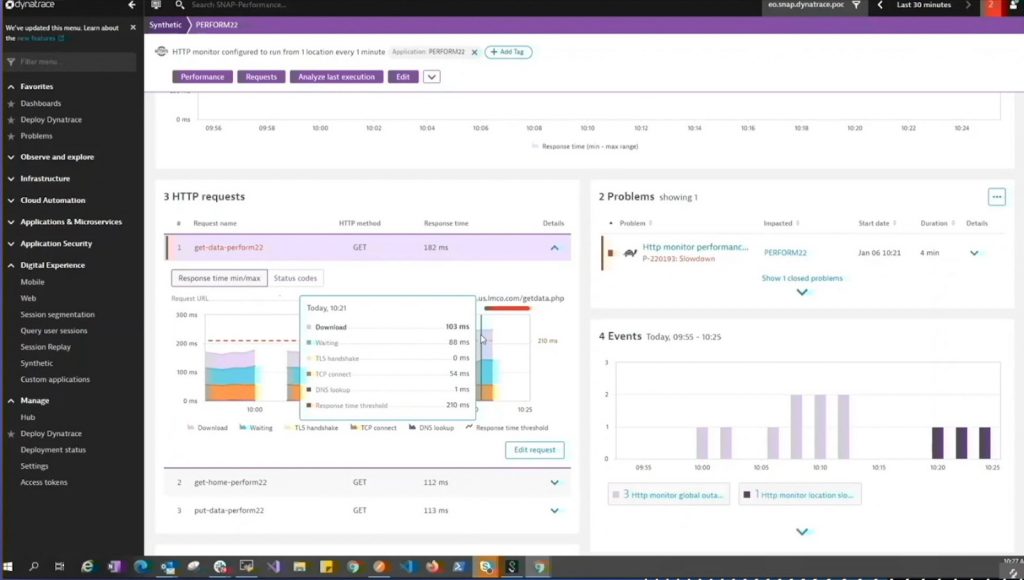
Task: Click the Edit request button
Action: [535, 450]
